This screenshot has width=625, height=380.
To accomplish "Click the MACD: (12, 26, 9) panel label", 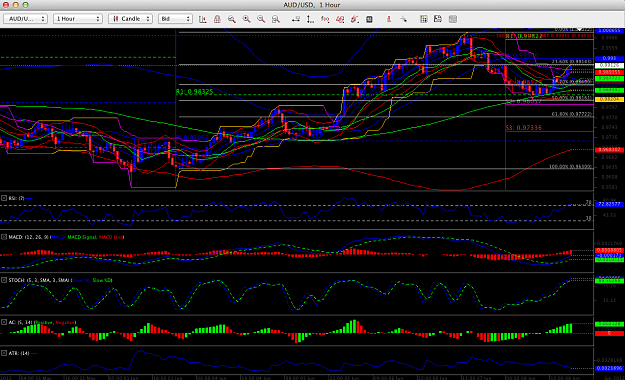I will pos(28,237).
